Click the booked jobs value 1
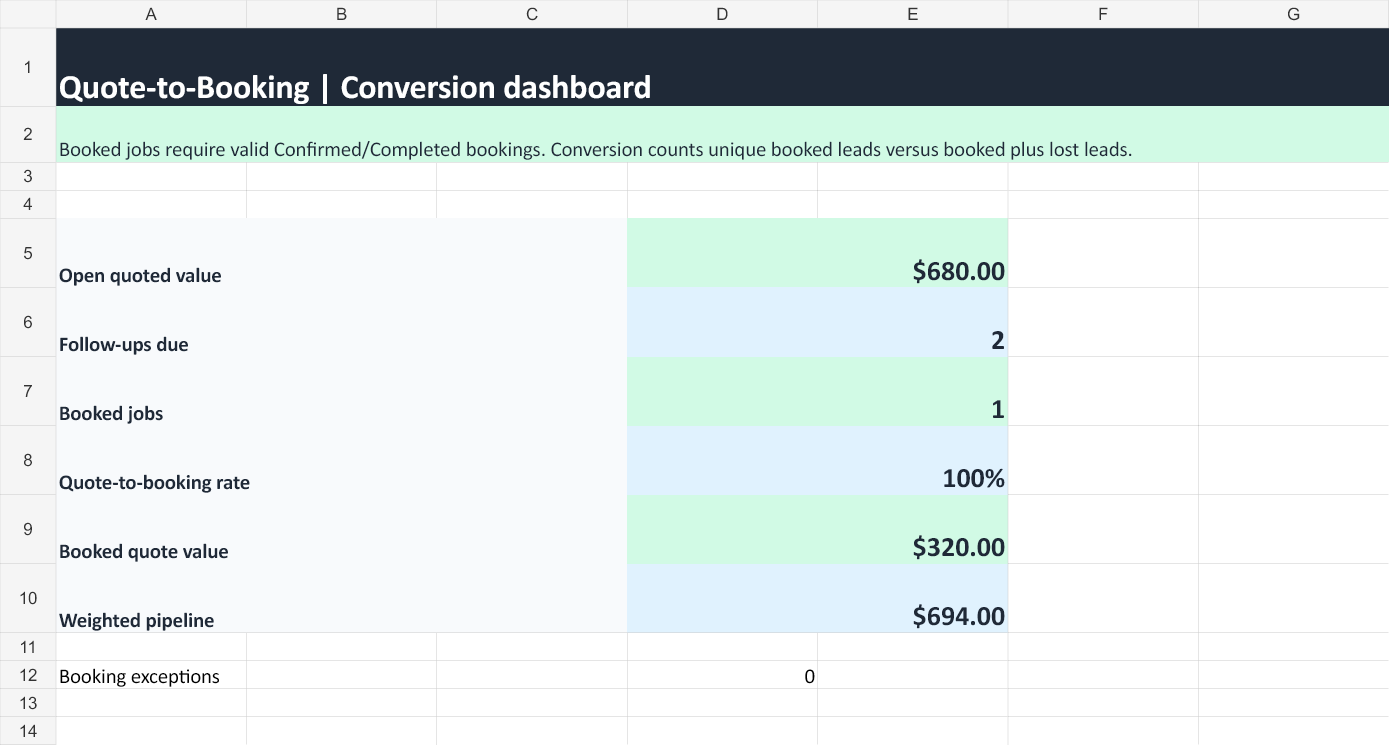The width and height of the screenshot is (1389, 745). tap(817, 391)
